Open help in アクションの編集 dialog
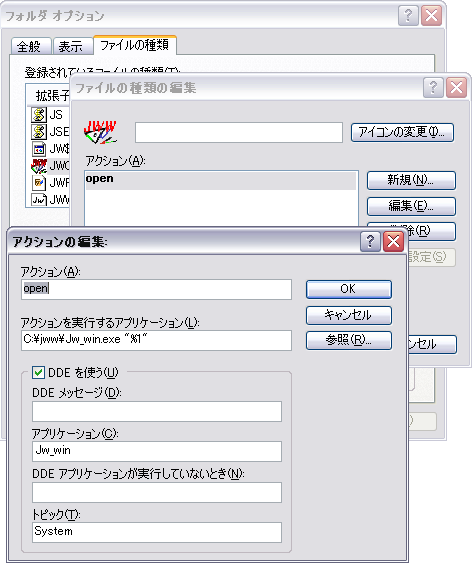The image size is (474, 564). [x=370, y=241]
